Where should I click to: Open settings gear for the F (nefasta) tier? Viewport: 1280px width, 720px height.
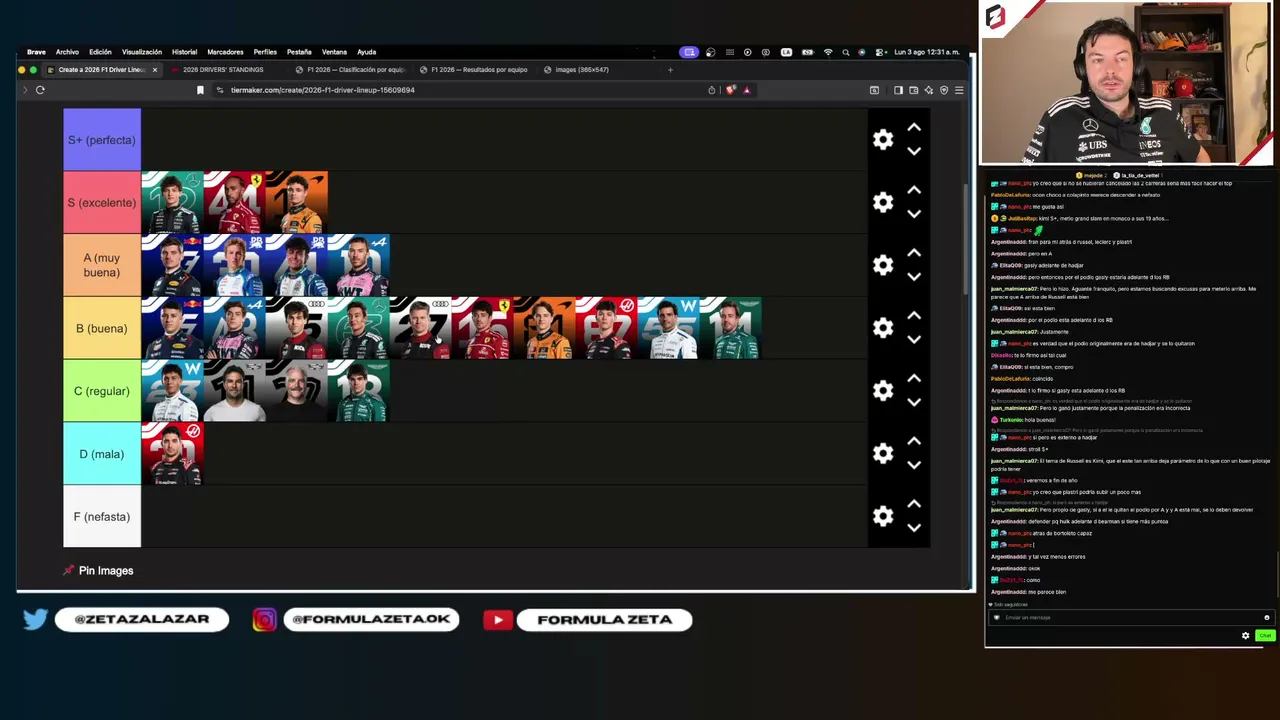pyautogui.click(x=883, y=516)
